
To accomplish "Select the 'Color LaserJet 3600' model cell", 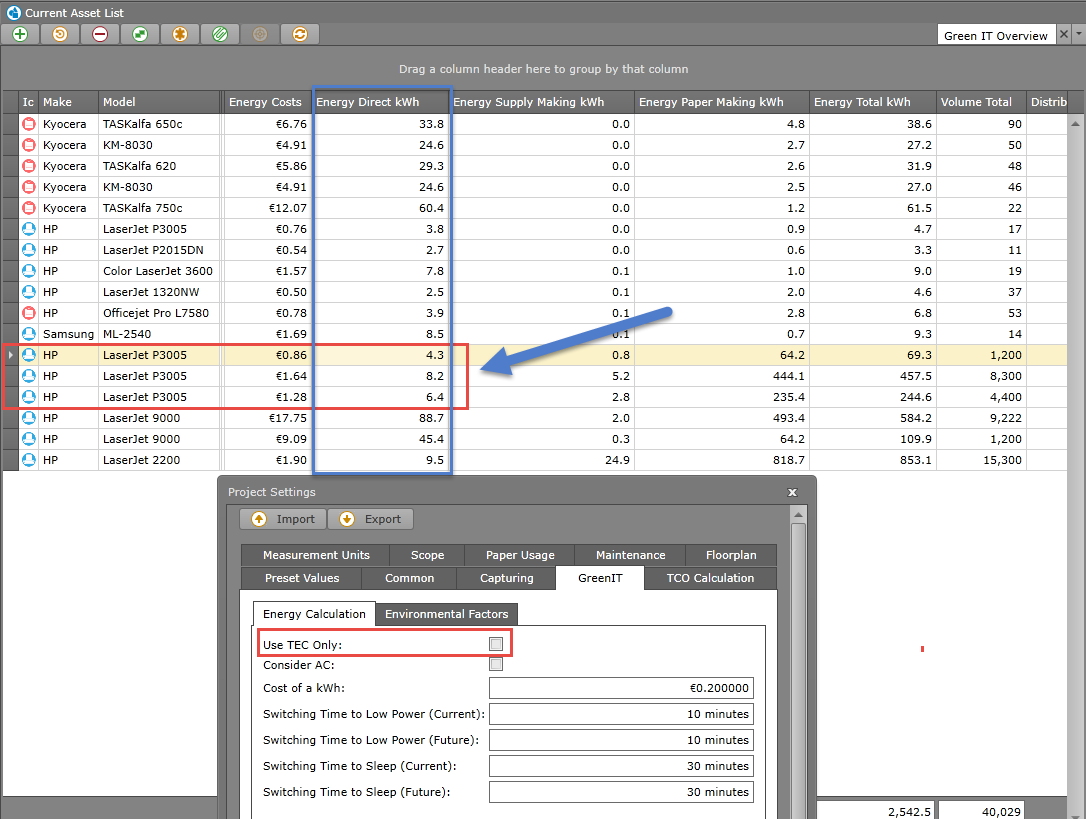I will pyautogui.click(x=159, y=271).
